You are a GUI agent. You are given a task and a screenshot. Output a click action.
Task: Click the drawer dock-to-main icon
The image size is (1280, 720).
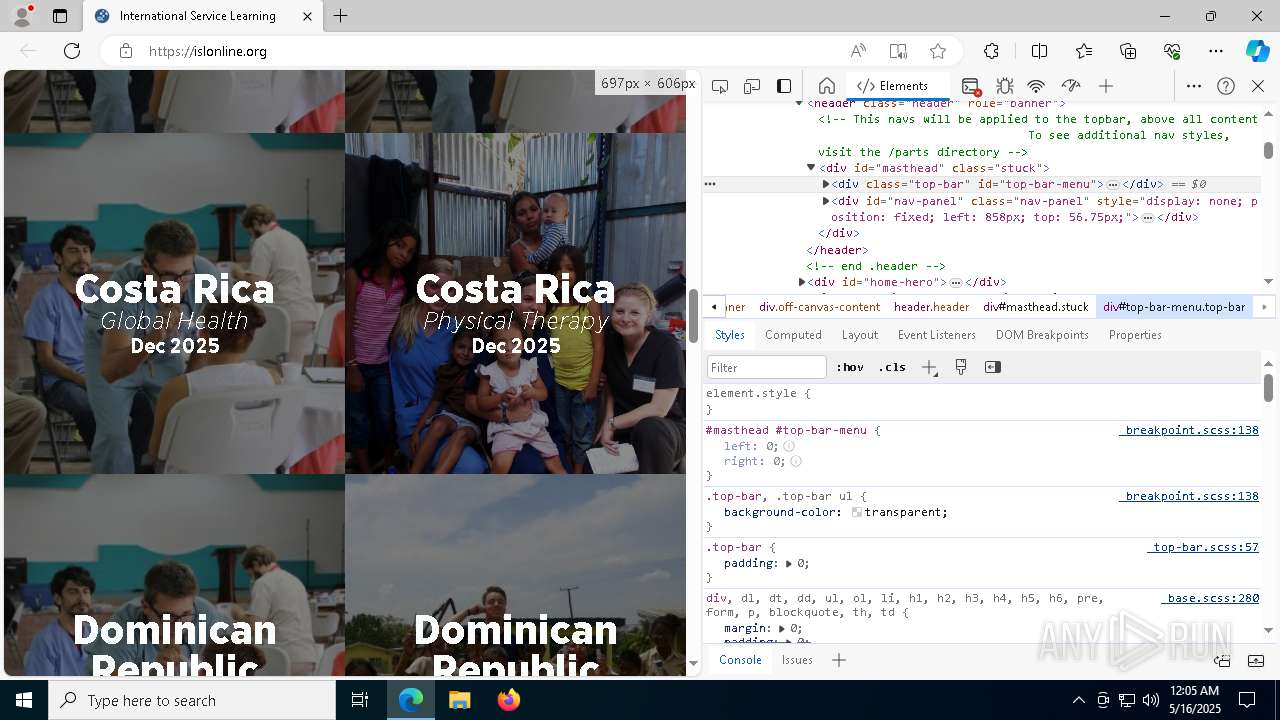(x=1222, y=660)
